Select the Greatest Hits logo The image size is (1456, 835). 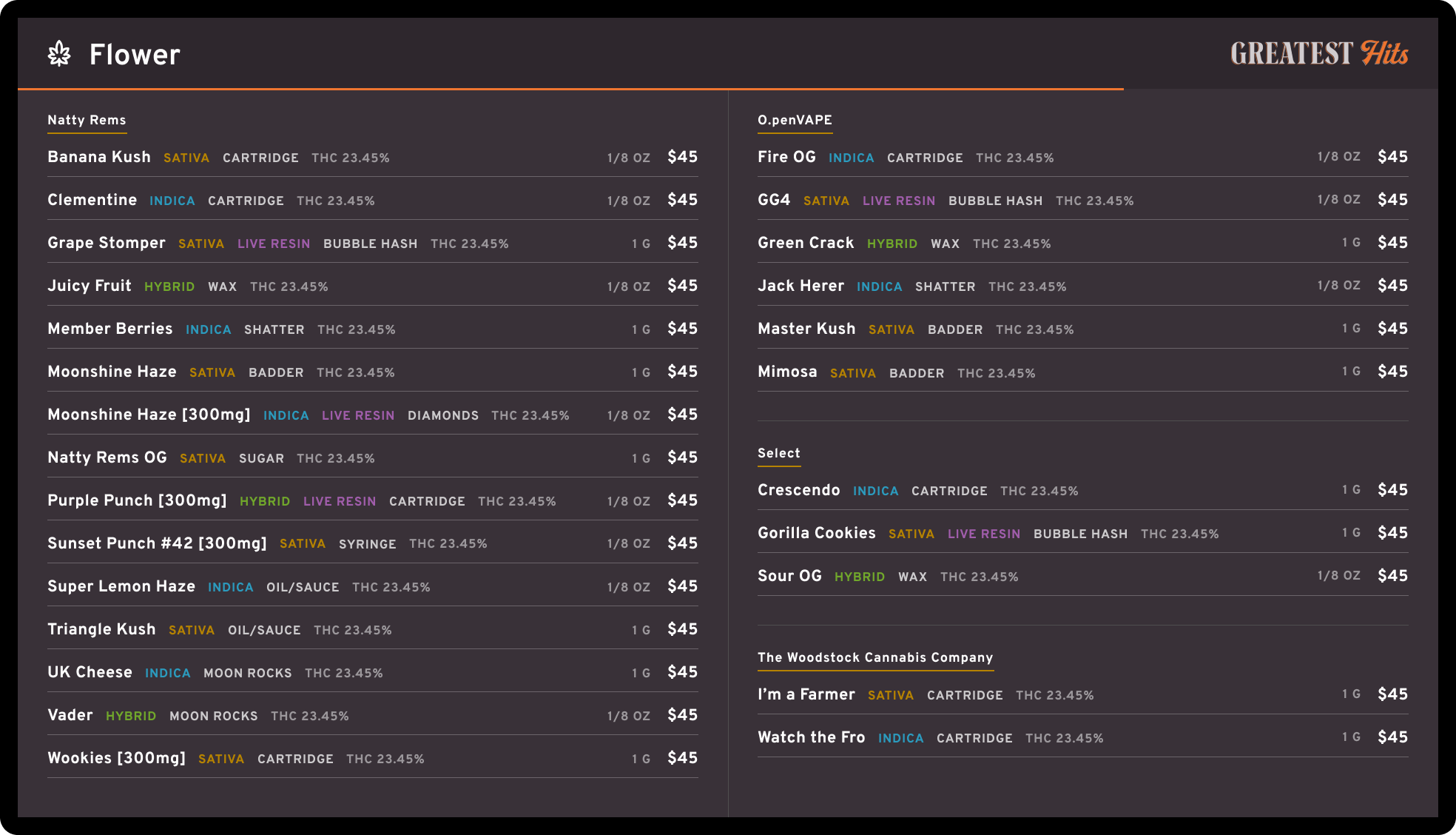click(1319, 53)
